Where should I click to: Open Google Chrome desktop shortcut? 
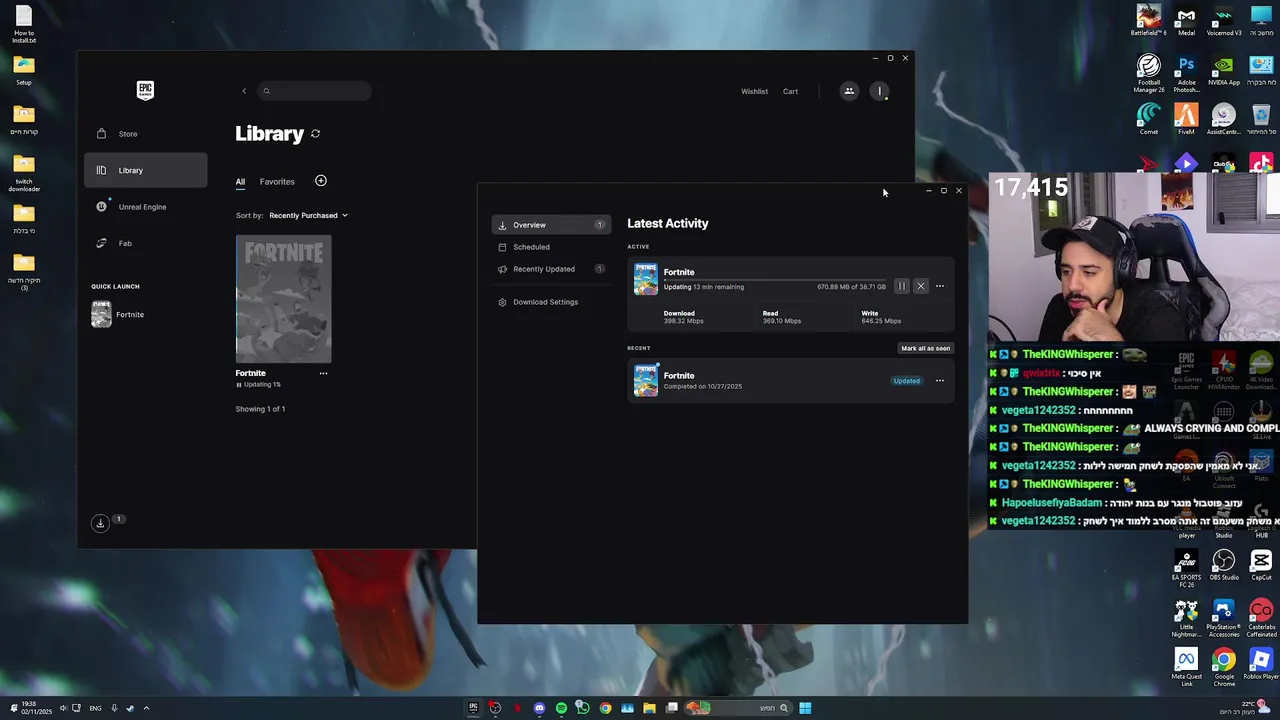pyautogui.click(x=1224, y=668)
